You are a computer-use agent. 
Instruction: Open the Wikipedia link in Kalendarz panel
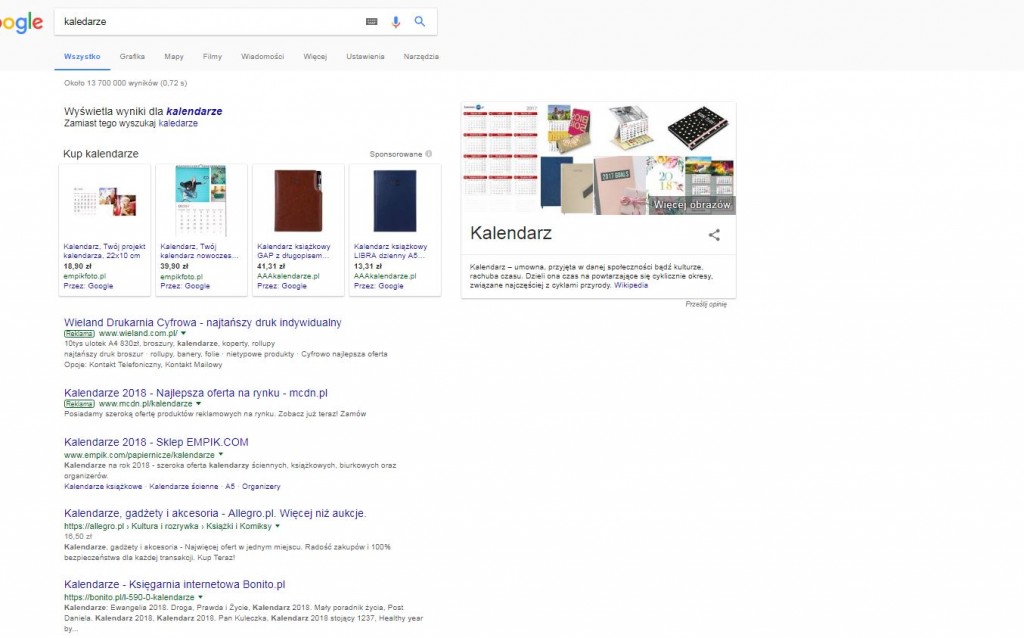click(631, 285)
